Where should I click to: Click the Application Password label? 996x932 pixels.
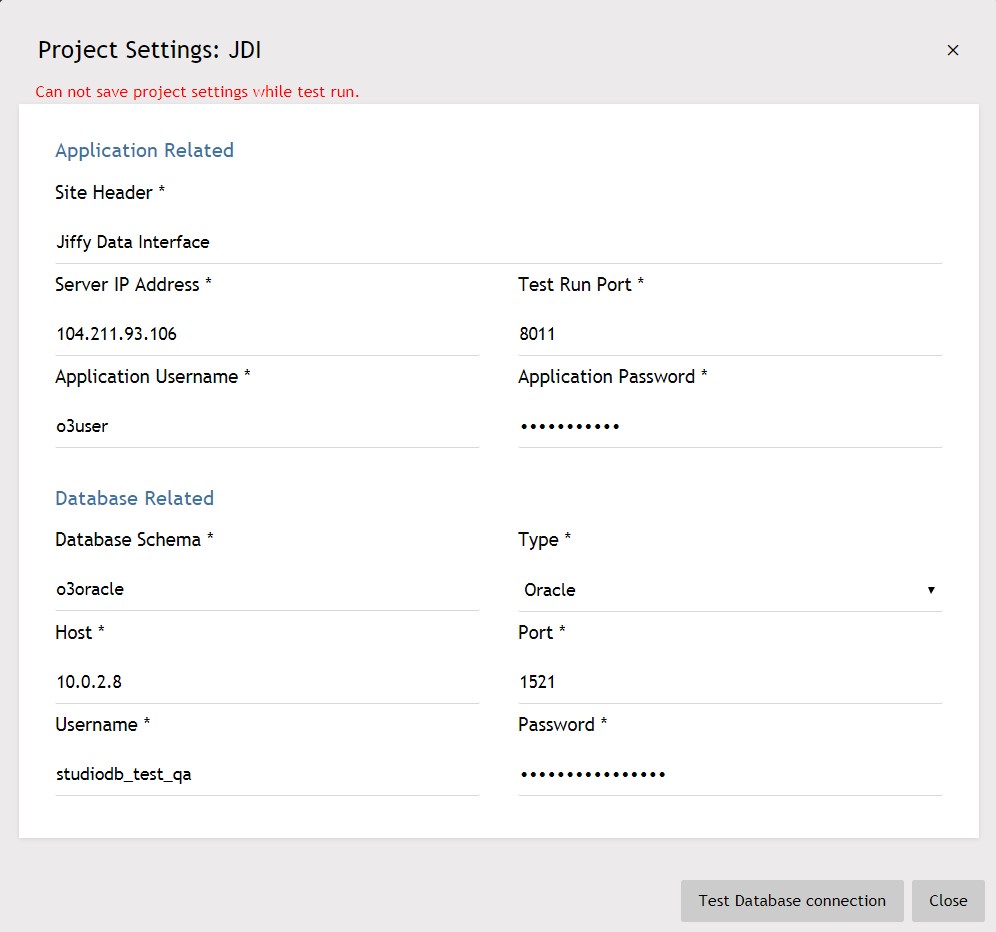pyautogui.click(x=613, y=377)
